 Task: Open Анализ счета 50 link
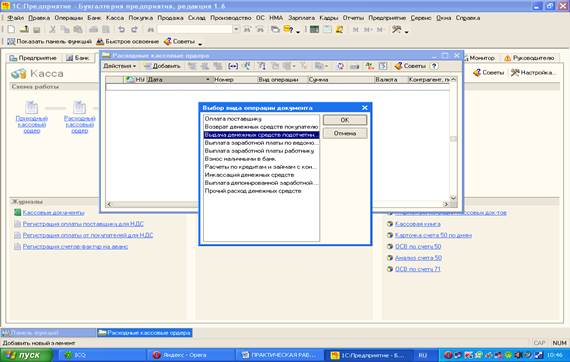point(418,258)
